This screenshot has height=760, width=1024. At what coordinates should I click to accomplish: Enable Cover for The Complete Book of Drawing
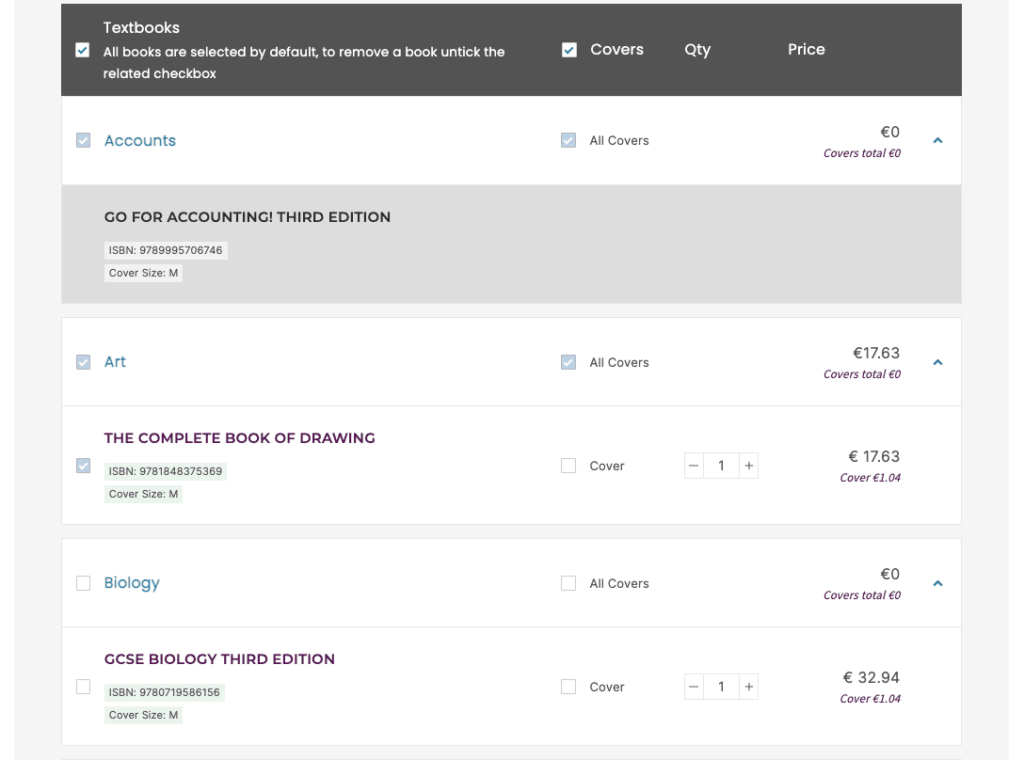pyautogui.click(x=569, y=466)
